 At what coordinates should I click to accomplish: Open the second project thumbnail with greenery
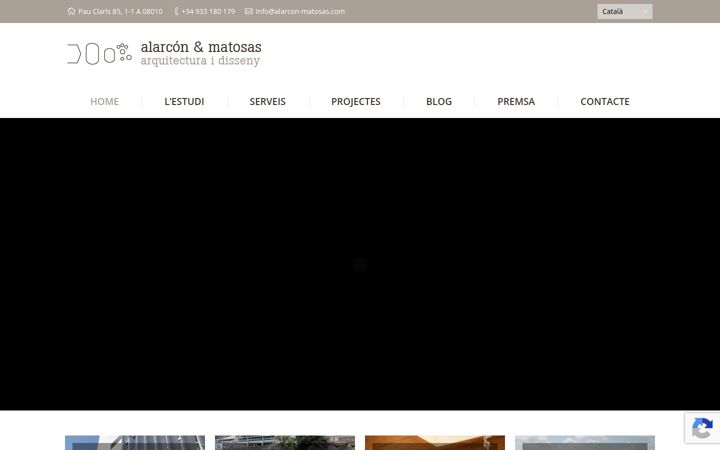pos(285,443)
